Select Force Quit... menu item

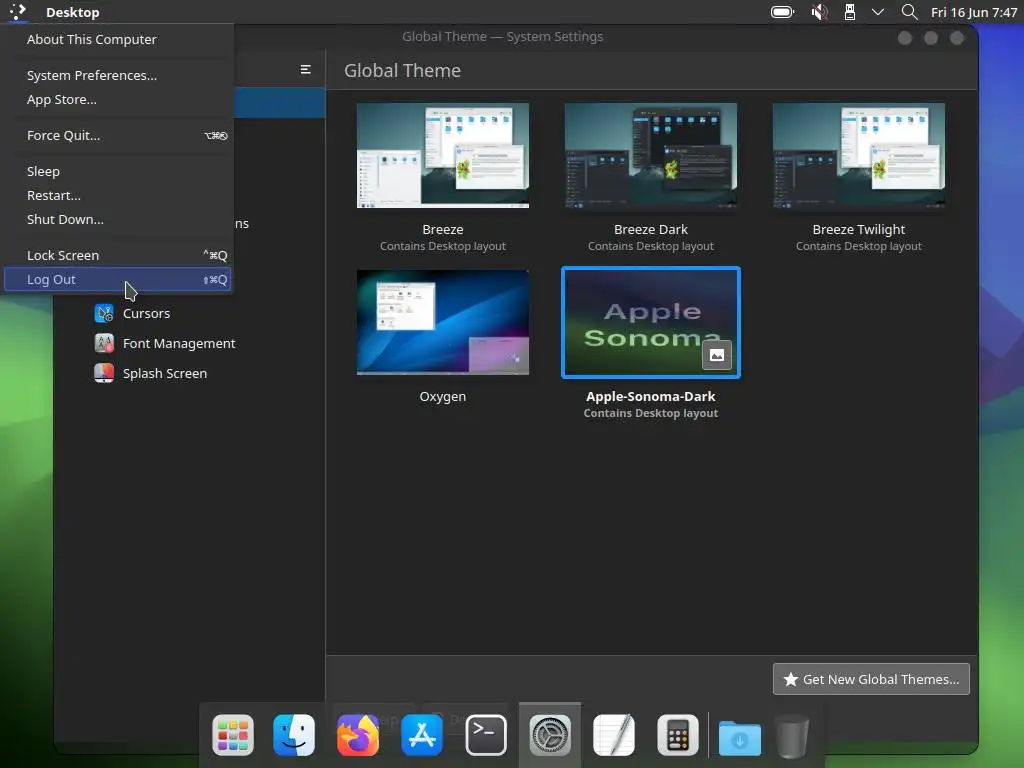[118, 135]
